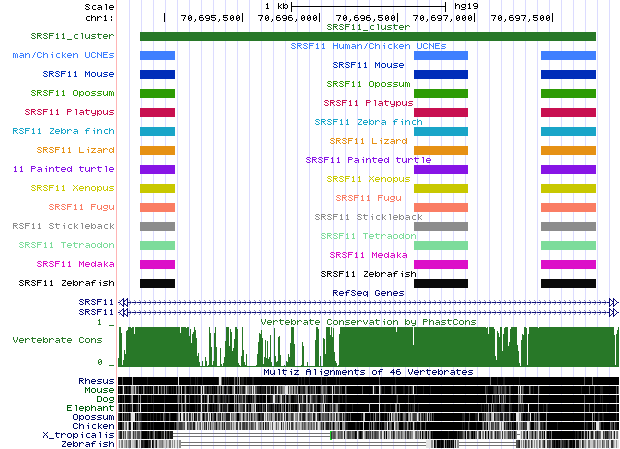
Task: Select the Rhesus alignment row label
Action: click(x=94, y=381)
